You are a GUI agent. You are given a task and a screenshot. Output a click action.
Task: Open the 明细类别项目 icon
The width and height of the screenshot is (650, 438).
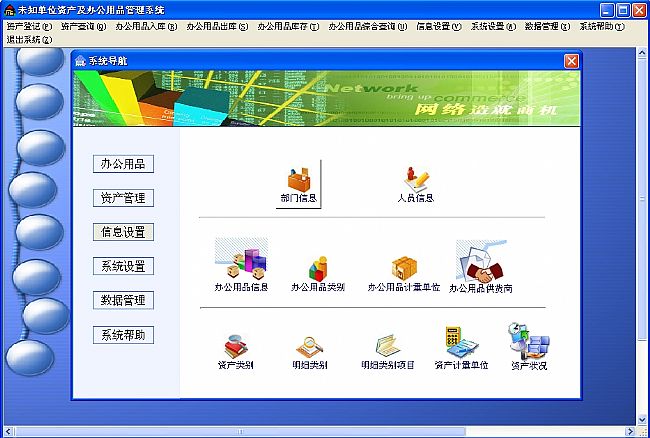pyautogui.click(x=388, y=352)
